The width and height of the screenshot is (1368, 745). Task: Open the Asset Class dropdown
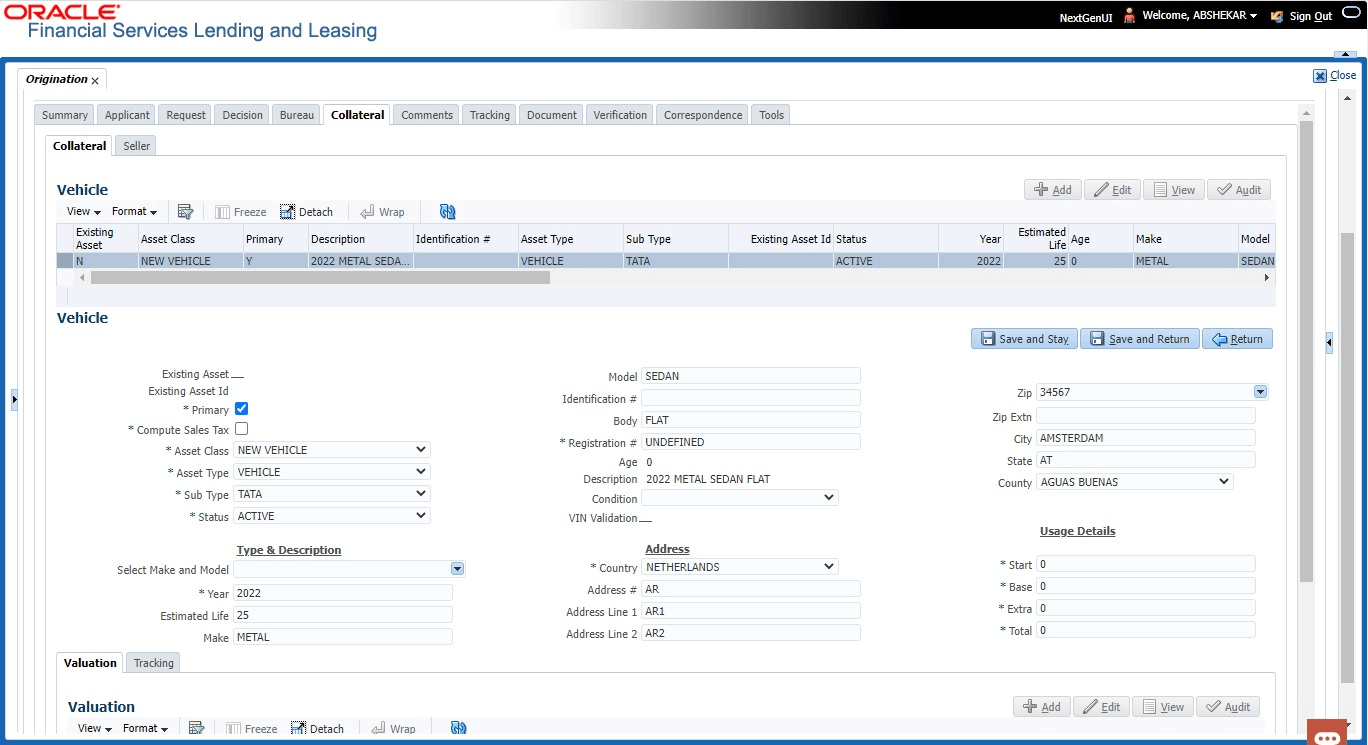click(x=332, y=450)
